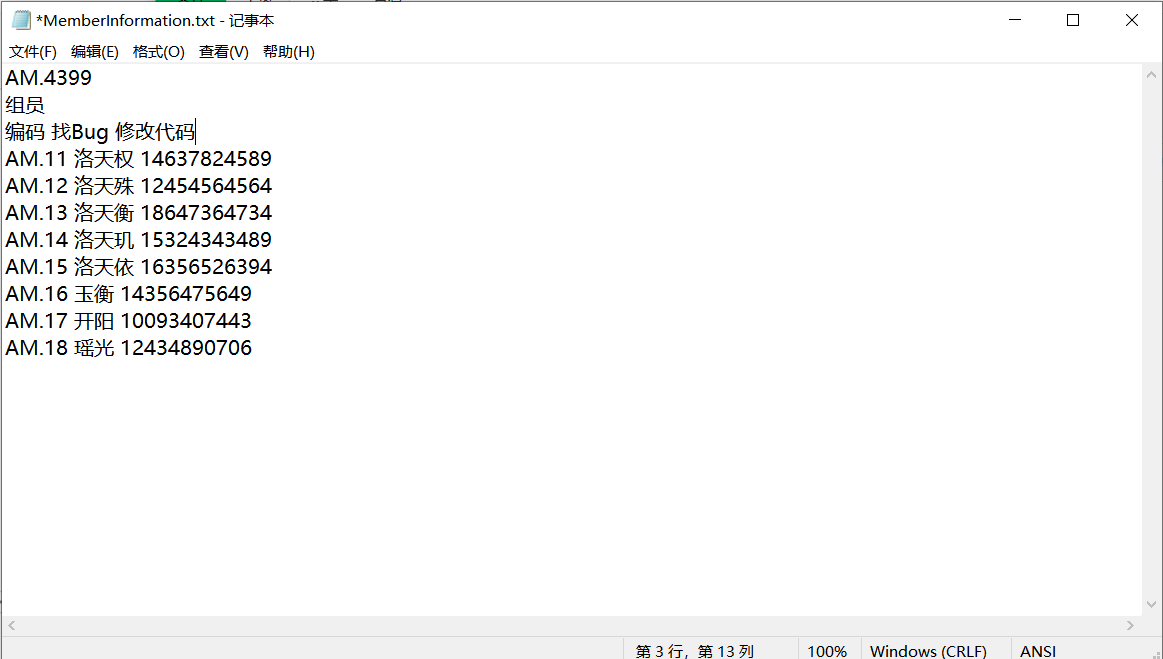Click the 100% zoom status entry

(x=827, y=651)
